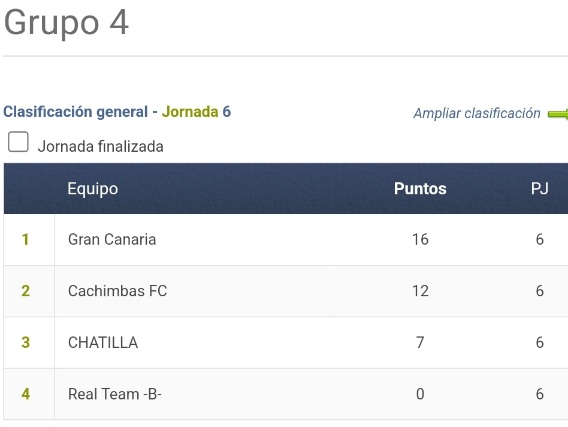Viewport: 568px width, 427px height.
Task: Select position number 2 in table
Action: [25, 291]
